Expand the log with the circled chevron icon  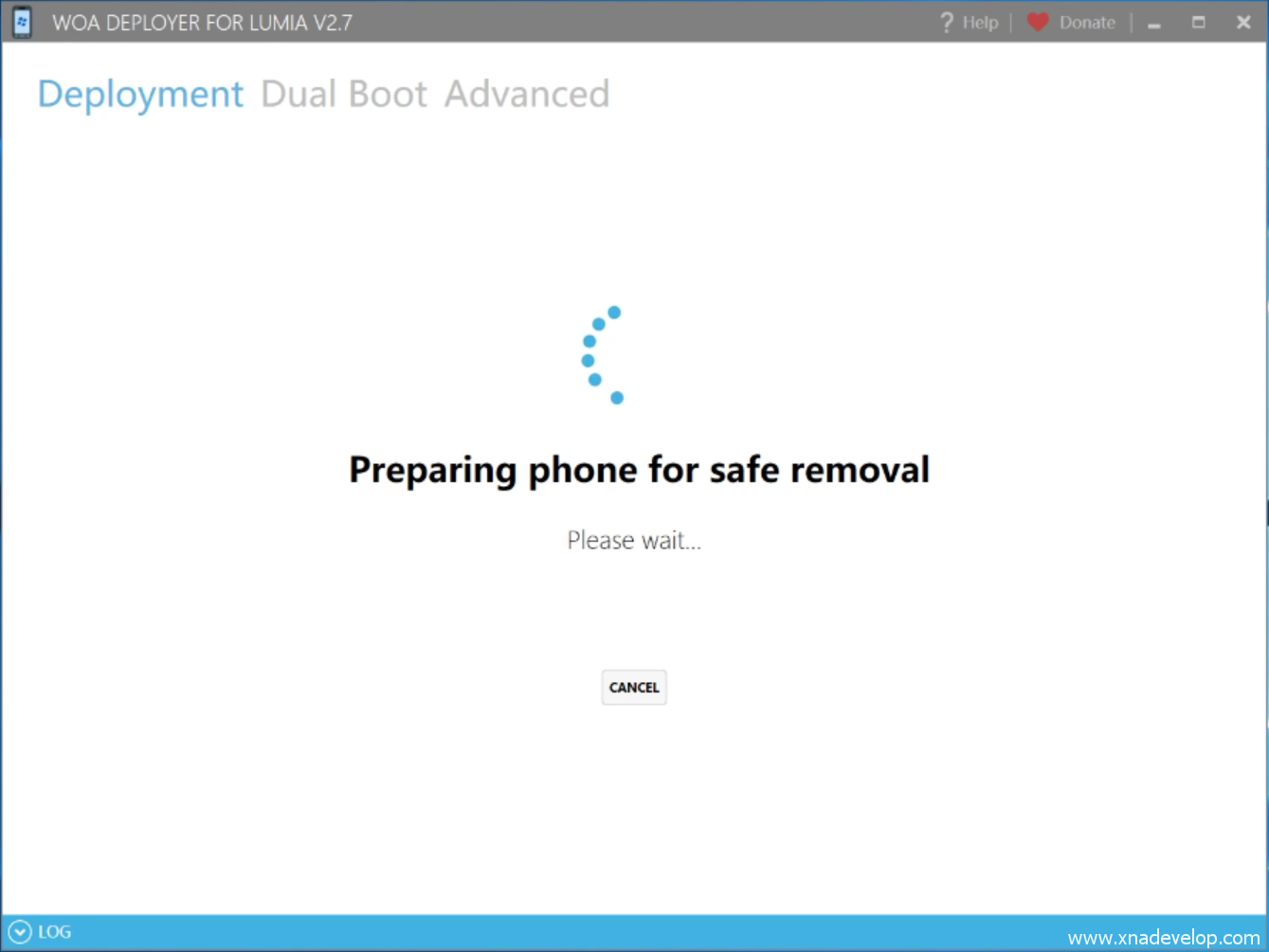[19, 932]
